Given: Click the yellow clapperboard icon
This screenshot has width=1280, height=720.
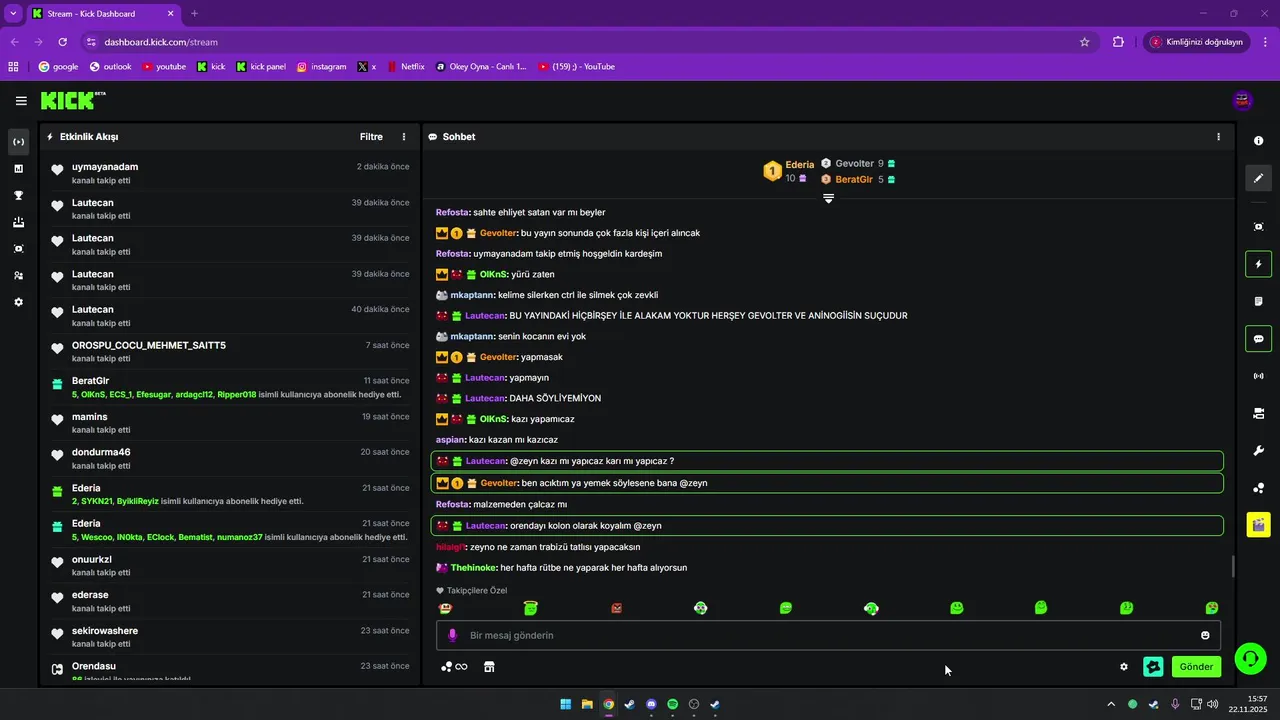Looking at the screenshot, I should point(1258,524).
